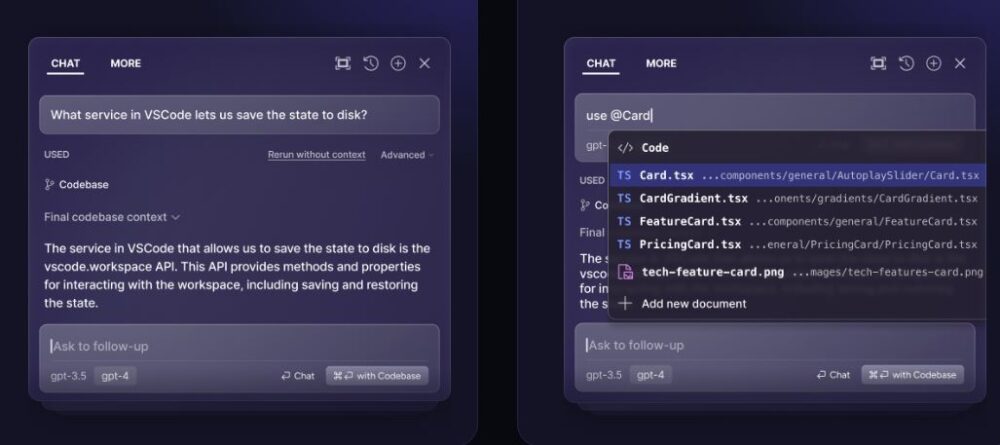Start new chat with plus icon in left panel

click(x=398, y=63)
